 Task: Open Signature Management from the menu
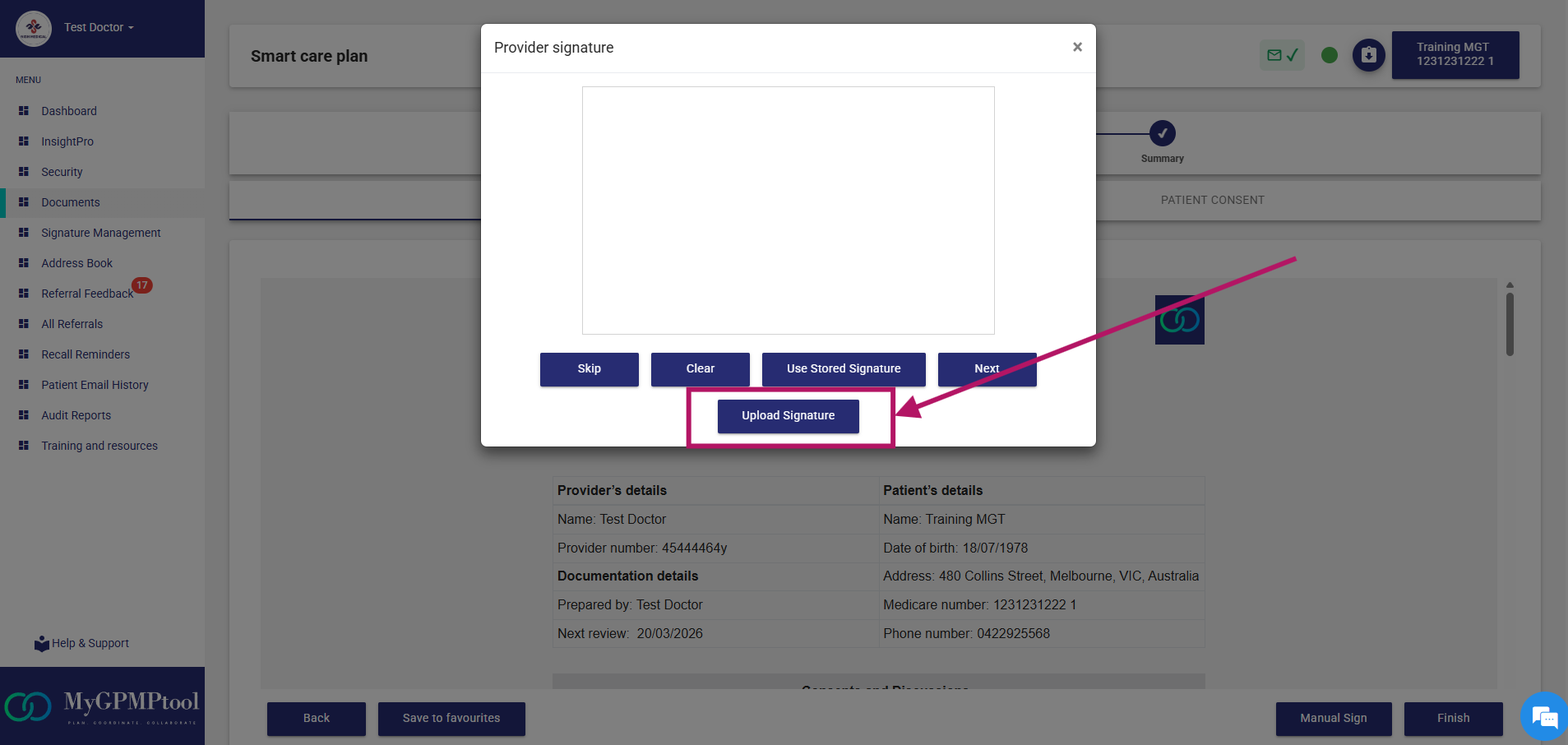point(100,233)
